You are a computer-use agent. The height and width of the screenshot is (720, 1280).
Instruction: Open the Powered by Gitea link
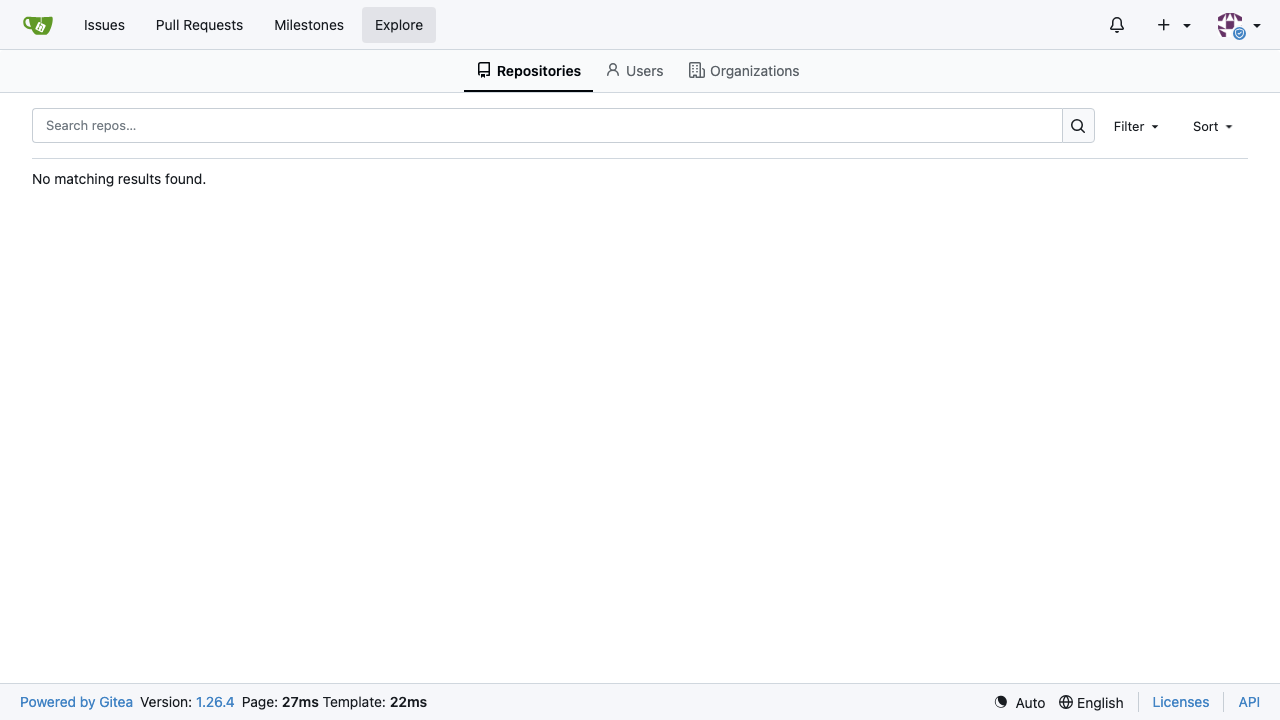tap(76, 702)
